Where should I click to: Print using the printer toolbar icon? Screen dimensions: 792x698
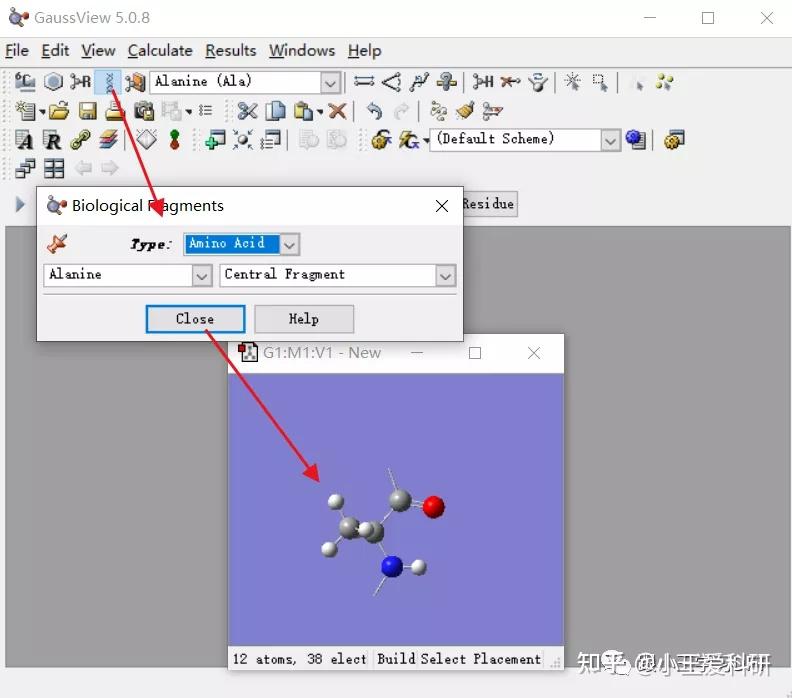114,110
